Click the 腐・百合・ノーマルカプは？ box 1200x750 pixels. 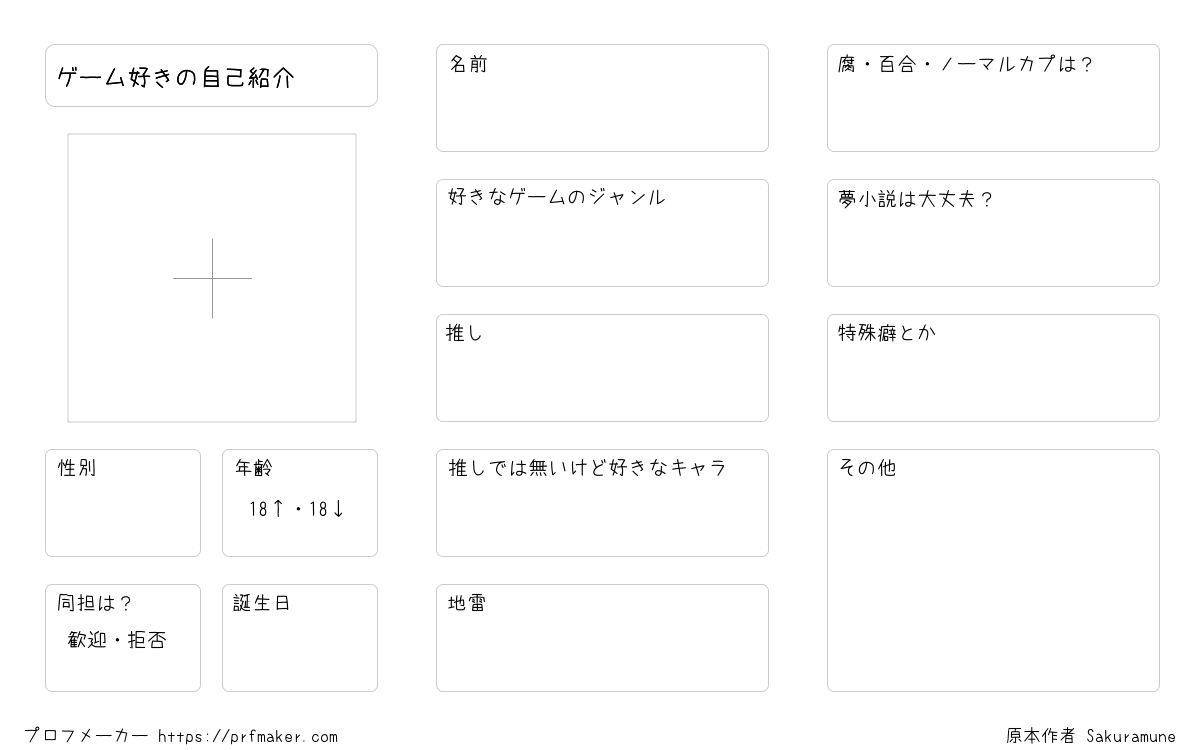(x=993, y=98)
